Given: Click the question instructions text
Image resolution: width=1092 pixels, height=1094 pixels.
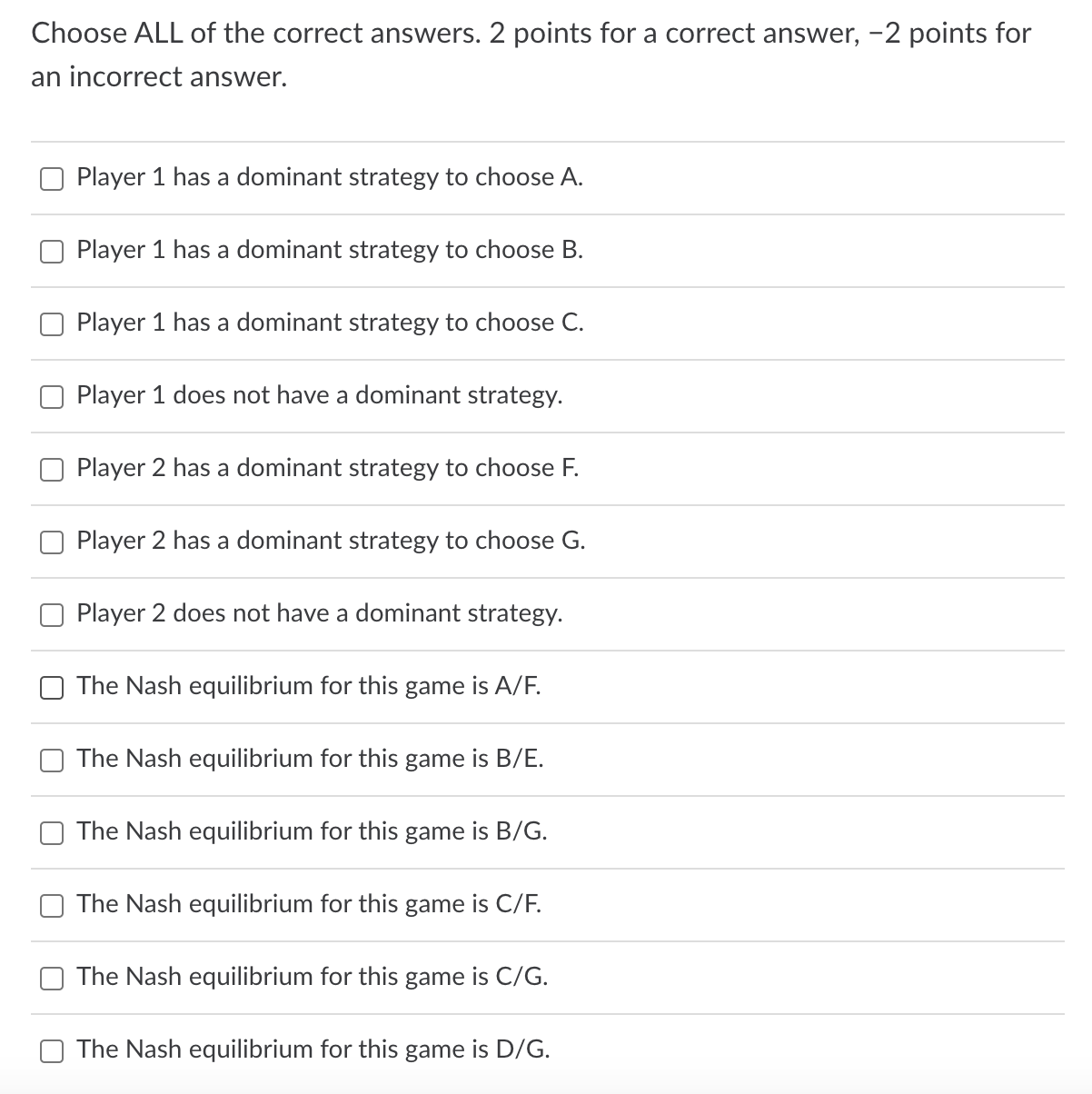Looking at the screenshot, I should [x=530, y=55].
